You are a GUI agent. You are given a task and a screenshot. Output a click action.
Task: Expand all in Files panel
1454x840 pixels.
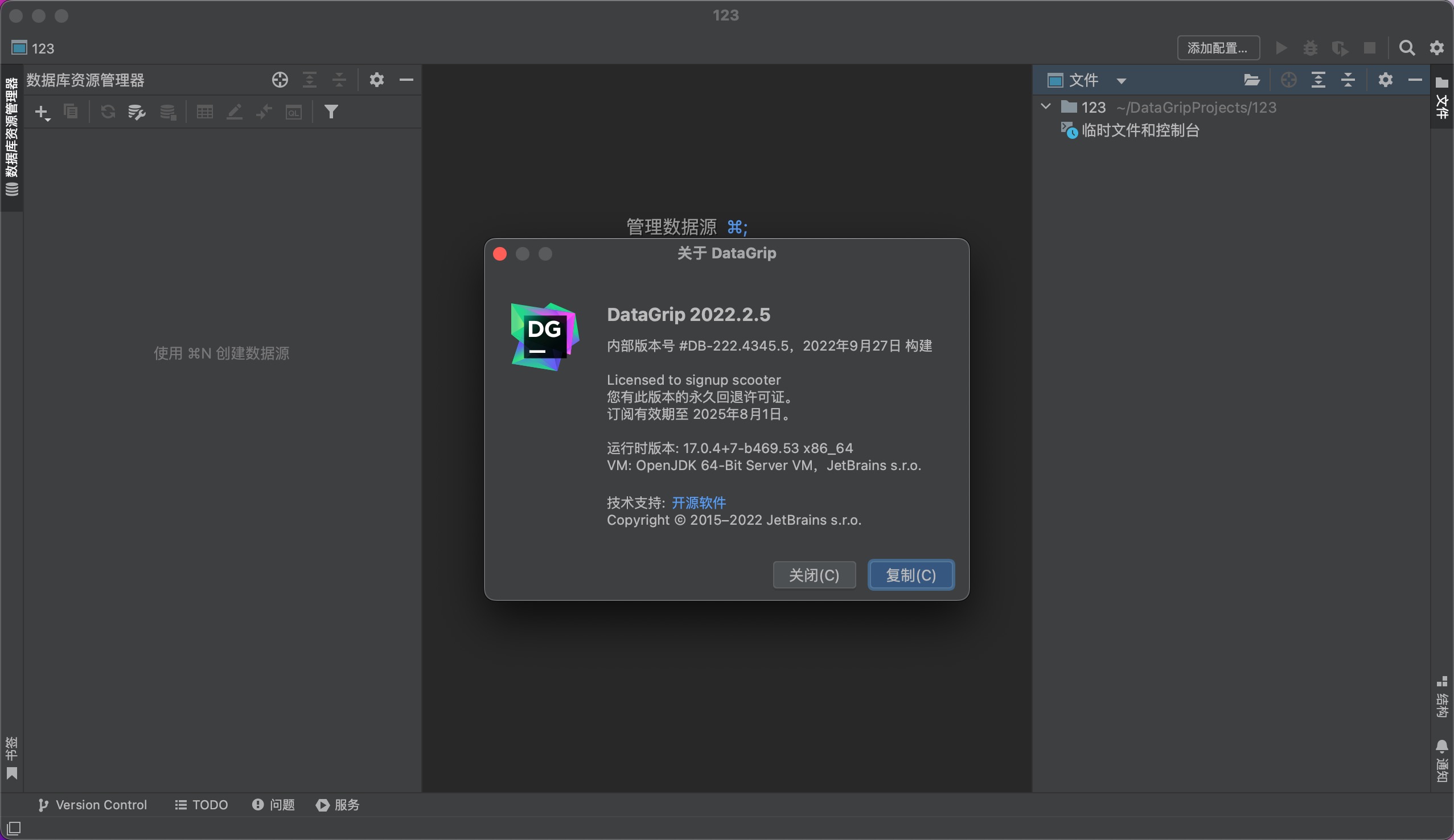(1319, 80)
